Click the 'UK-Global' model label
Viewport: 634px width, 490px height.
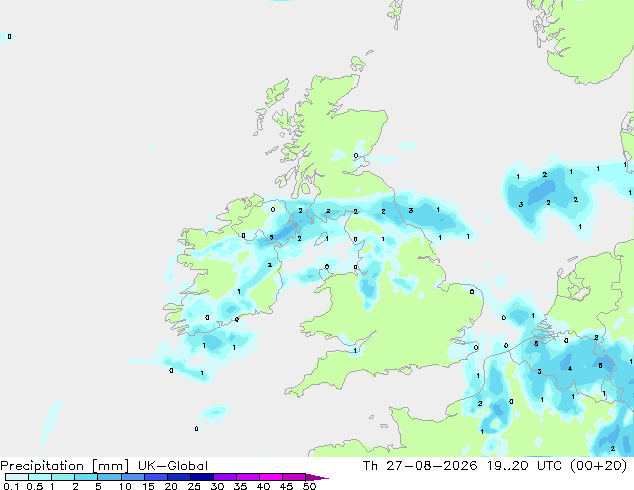pos(173,466)
